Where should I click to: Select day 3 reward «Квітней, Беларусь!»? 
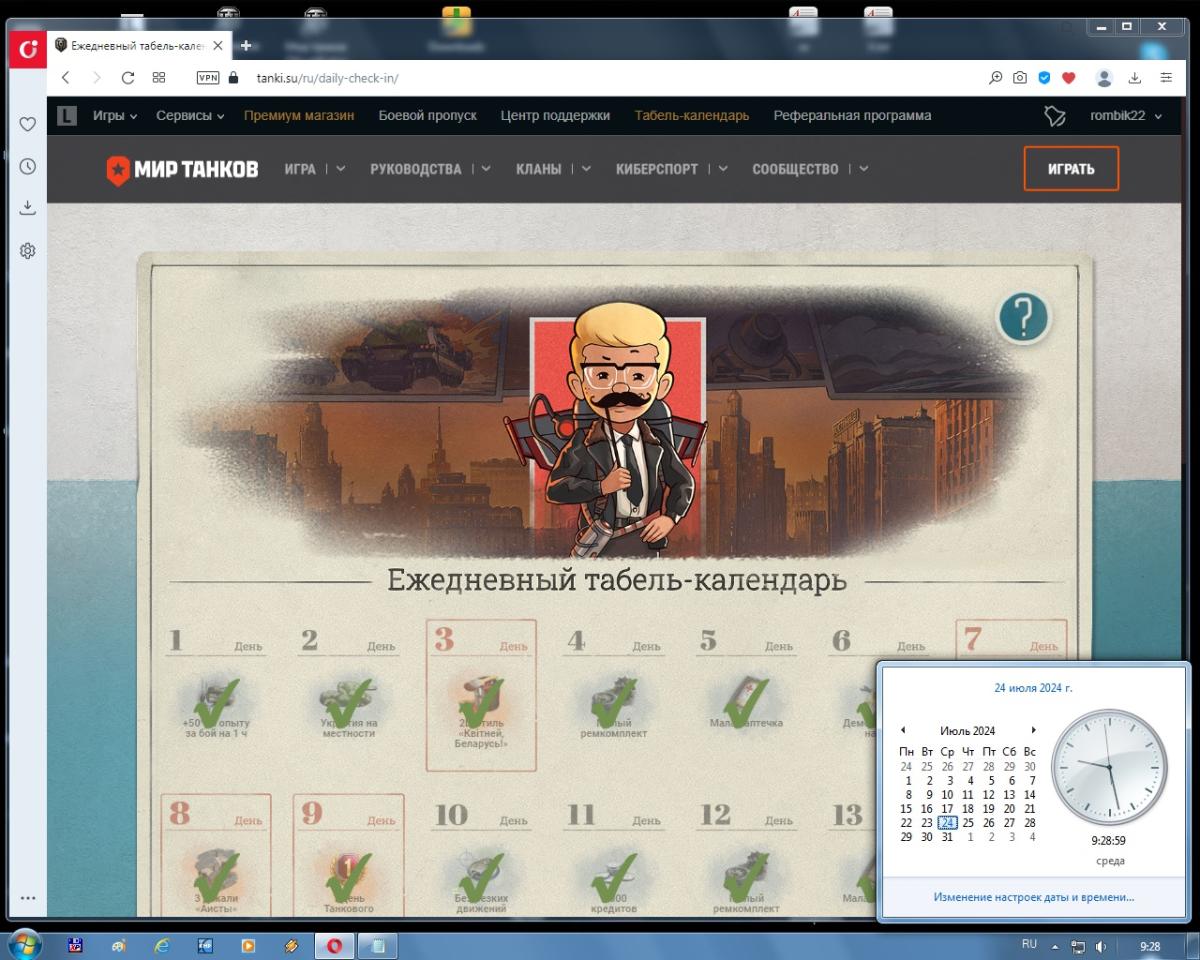click(481, 695)
